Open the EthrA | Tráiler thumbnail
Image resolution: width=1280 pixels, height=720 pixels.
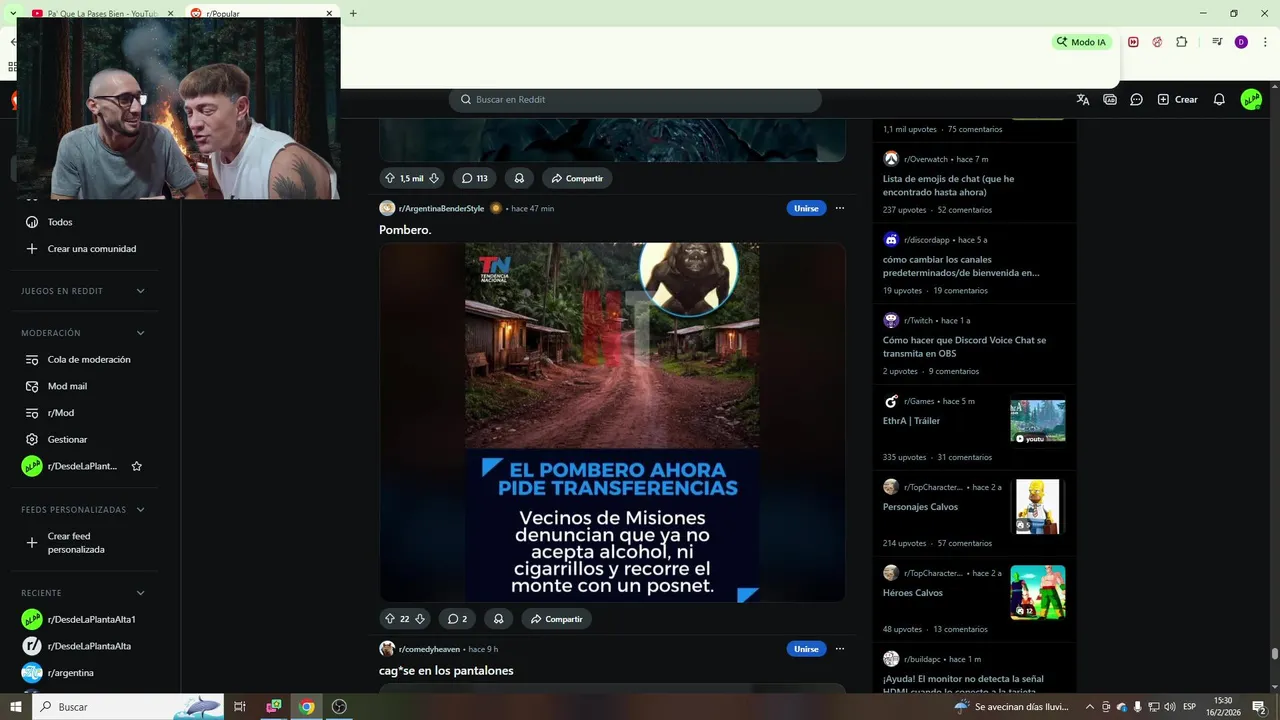point(1037,421)
